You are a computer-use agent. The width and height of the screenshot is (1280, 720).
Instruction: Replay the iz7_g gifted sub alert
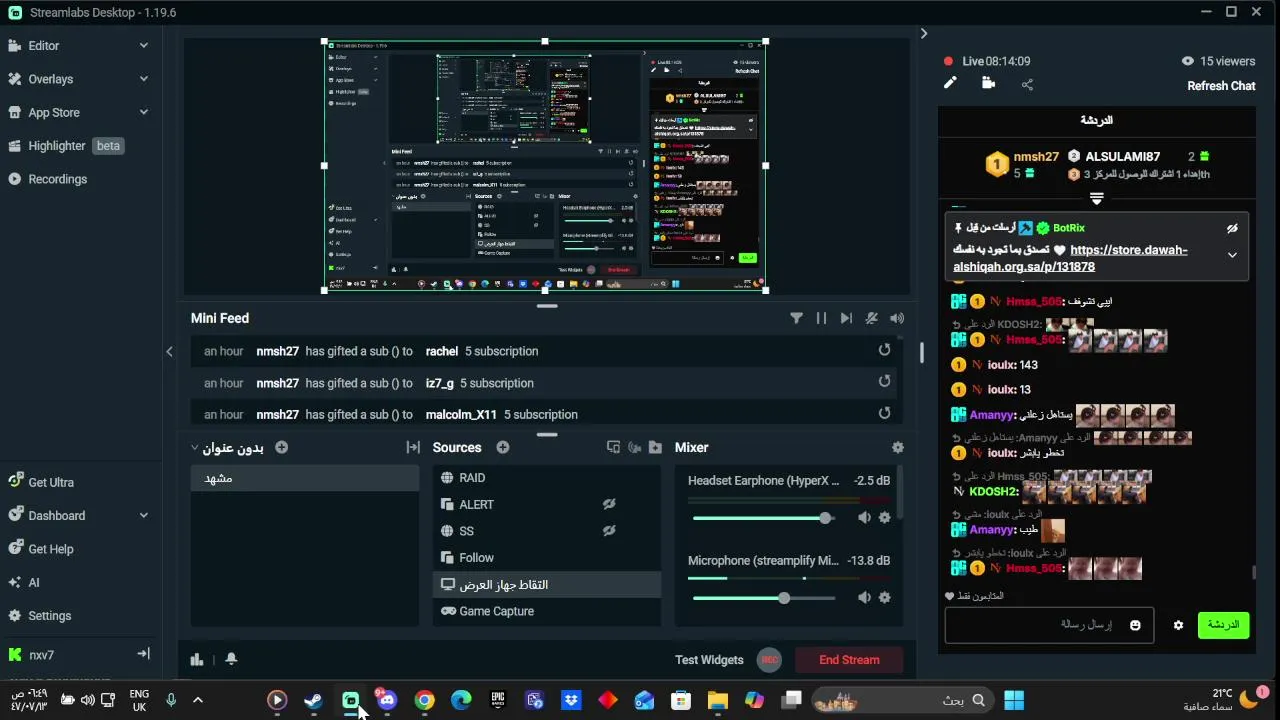click(x=884, y=381)
